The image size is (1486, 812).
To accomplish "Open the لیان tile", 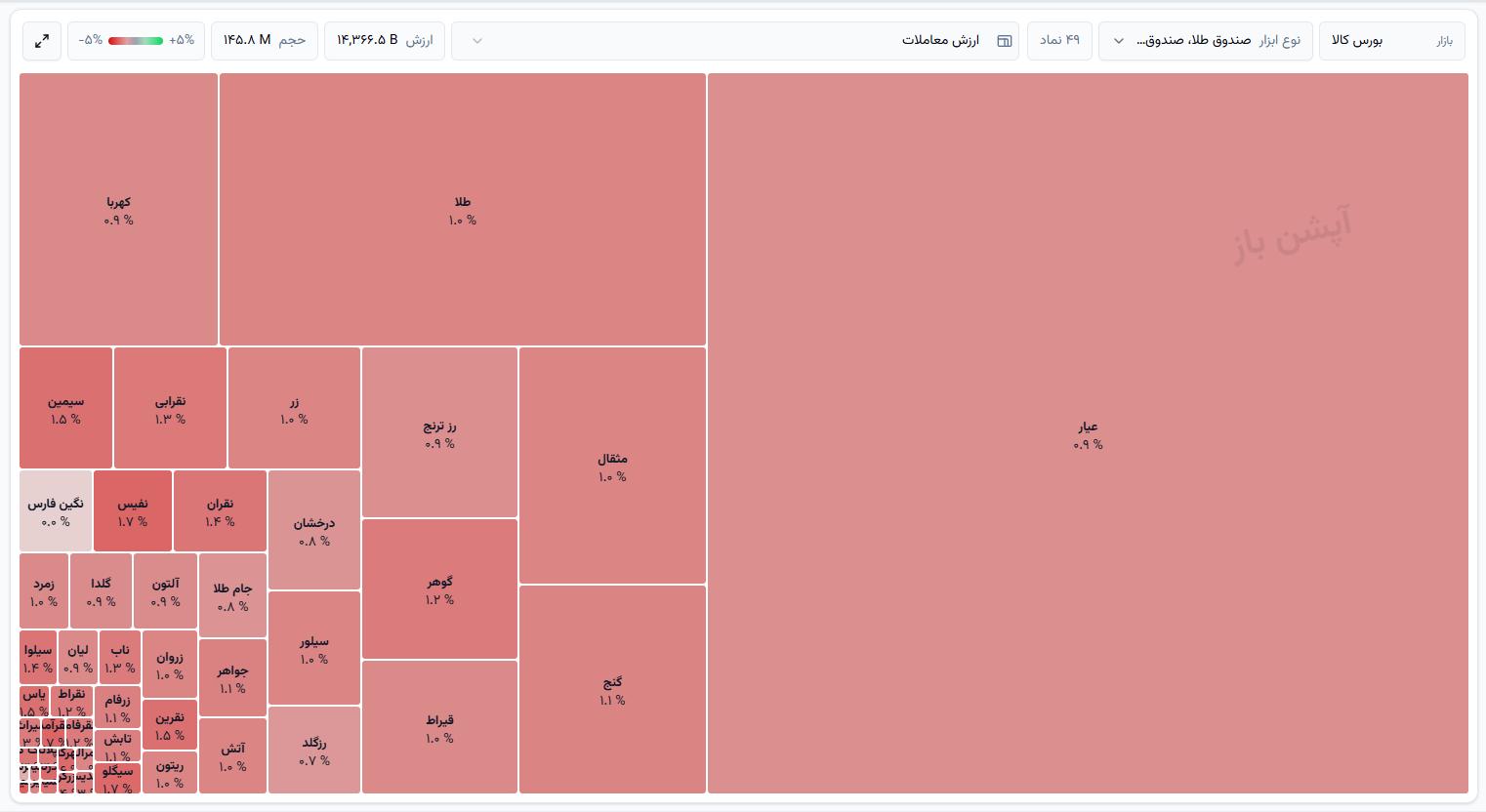I will pos(78,657).
